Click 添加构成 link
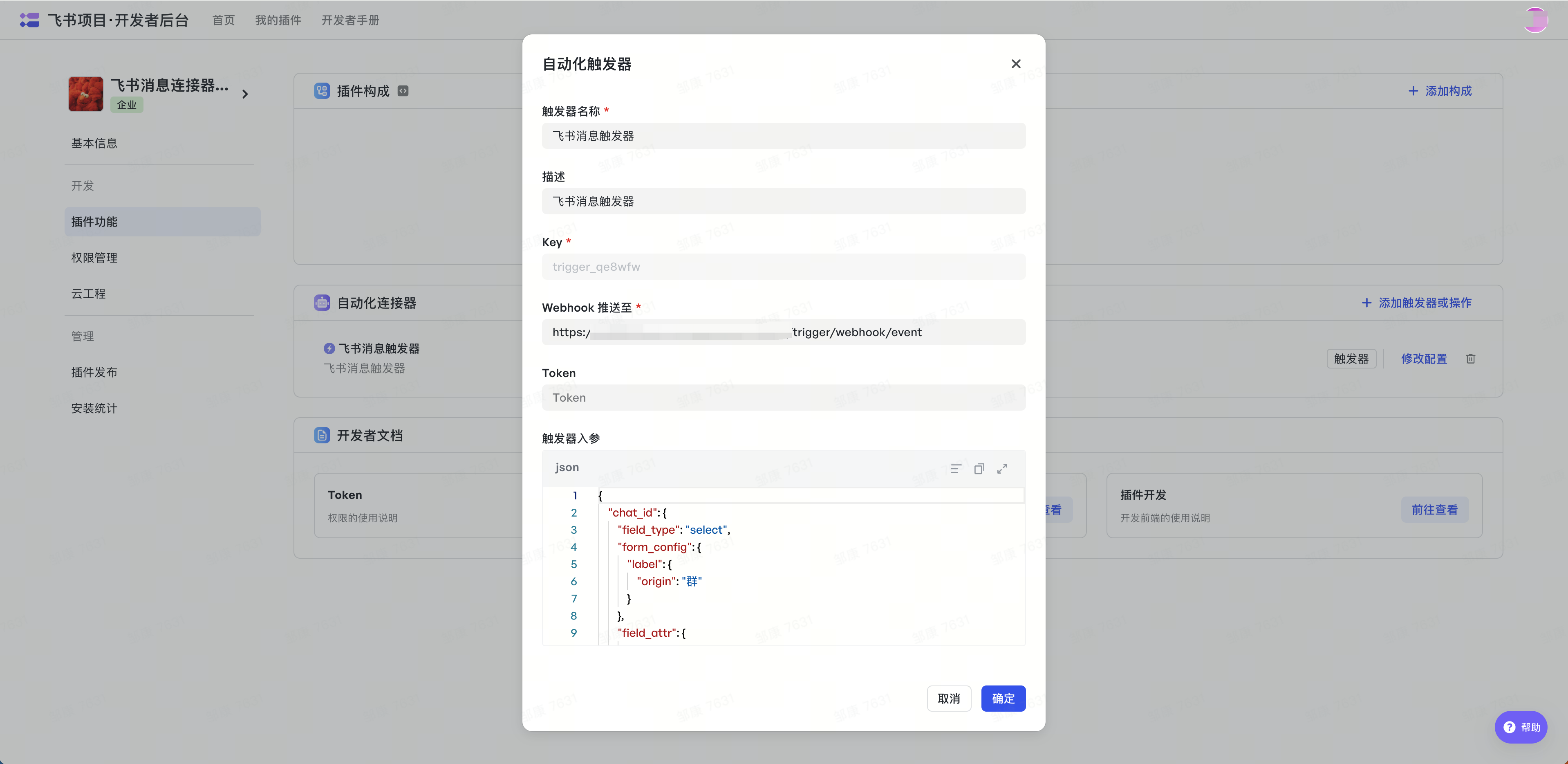The image size is (1568, 764). coord(1440,91)
